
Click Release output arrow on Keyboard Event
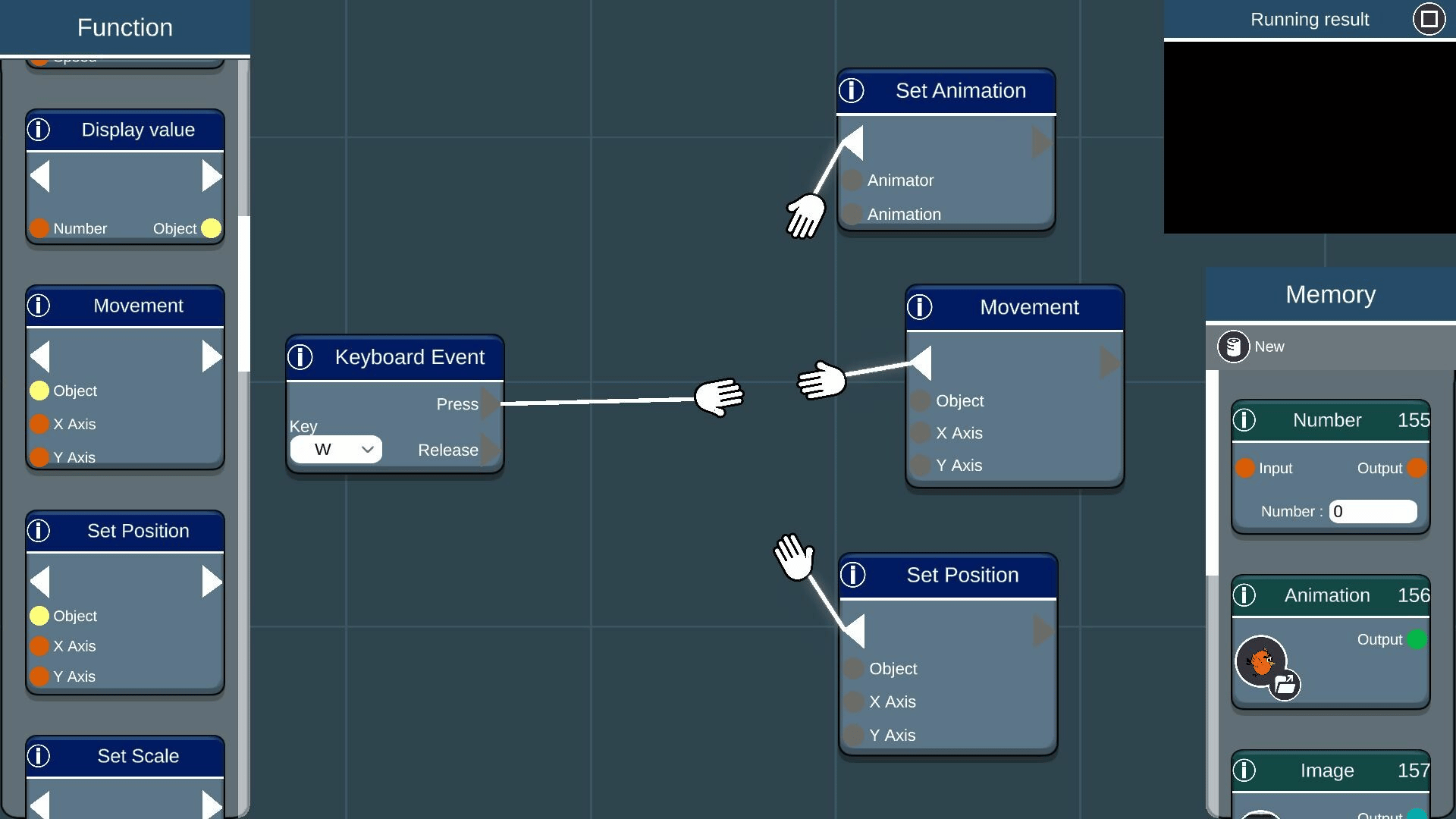click(491, 450)
